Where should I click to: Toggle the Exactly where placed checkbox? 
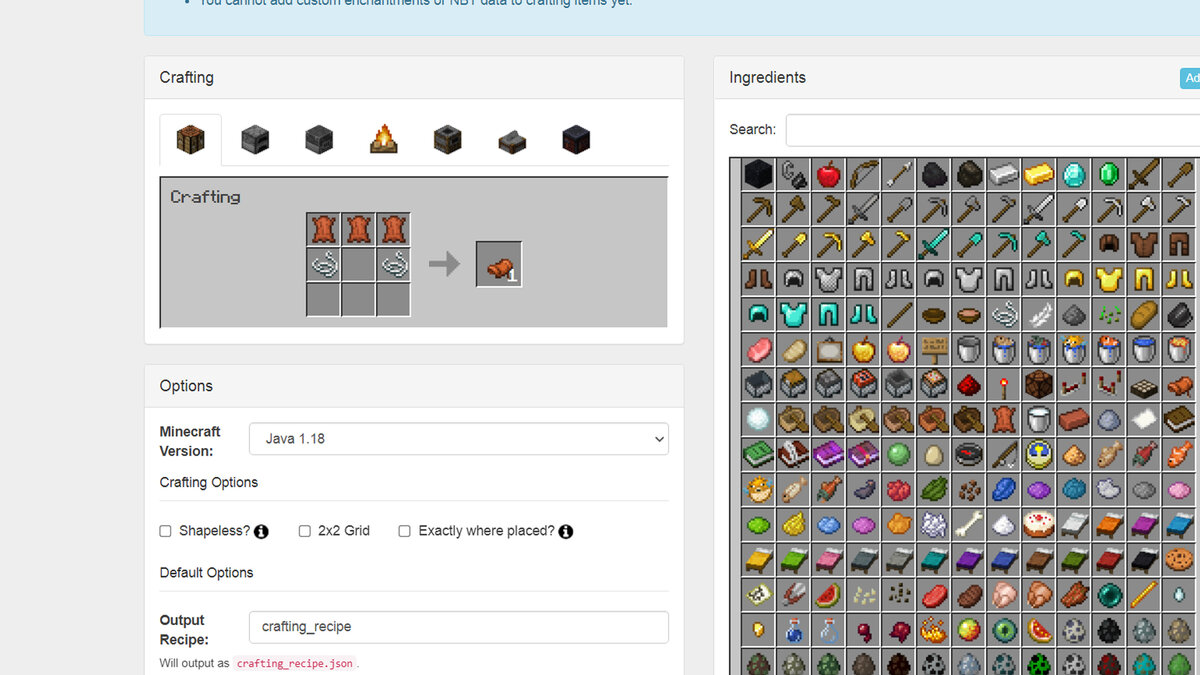405,531
